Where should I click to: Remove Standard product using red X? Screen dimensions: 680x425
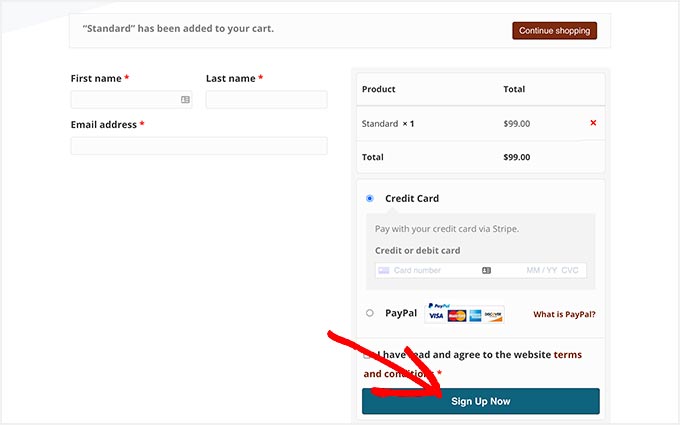(x=593, y=123)
